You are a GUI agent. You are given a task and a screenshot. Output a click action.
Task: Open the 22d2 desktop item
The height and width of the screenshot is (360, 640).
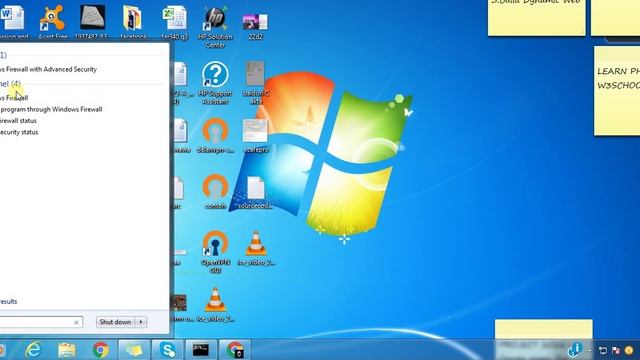[256, 25]
